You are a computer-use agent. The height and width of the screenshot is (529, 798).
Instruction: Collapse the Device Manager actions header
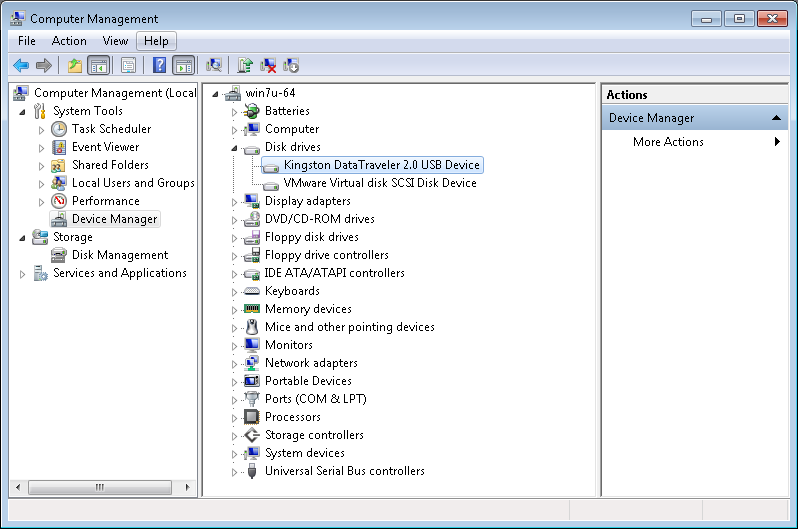coord(777,118)
